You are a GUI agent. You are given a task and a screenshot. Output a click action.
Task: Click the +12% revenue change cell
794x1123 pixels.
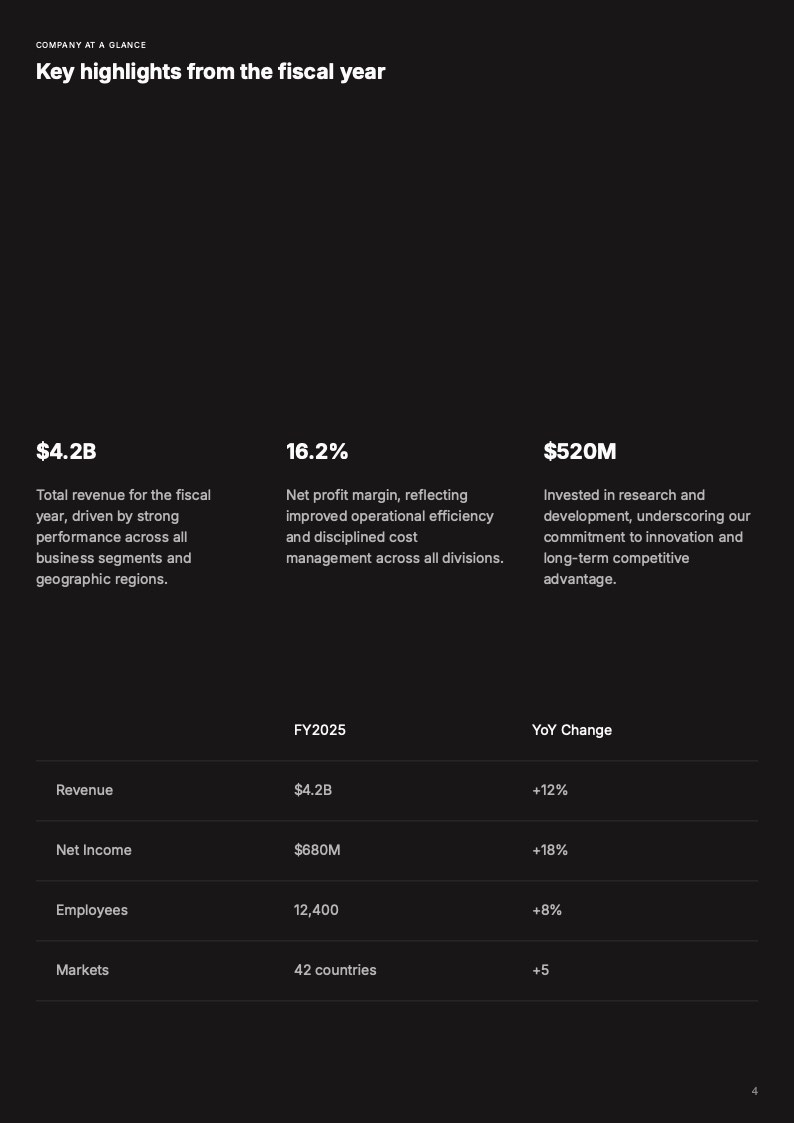pyautogui.click(x=550, y=790)
